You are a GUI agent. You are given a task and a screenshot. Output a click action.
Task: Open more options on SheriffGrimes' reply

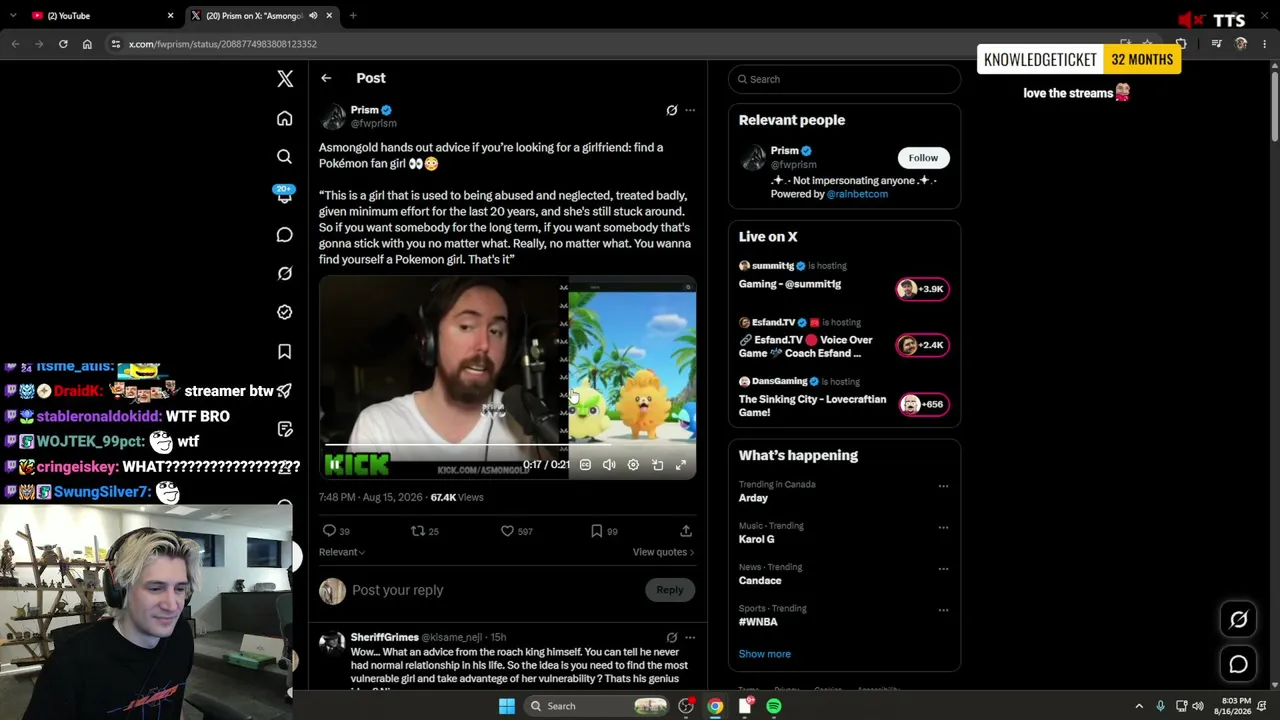690,637
